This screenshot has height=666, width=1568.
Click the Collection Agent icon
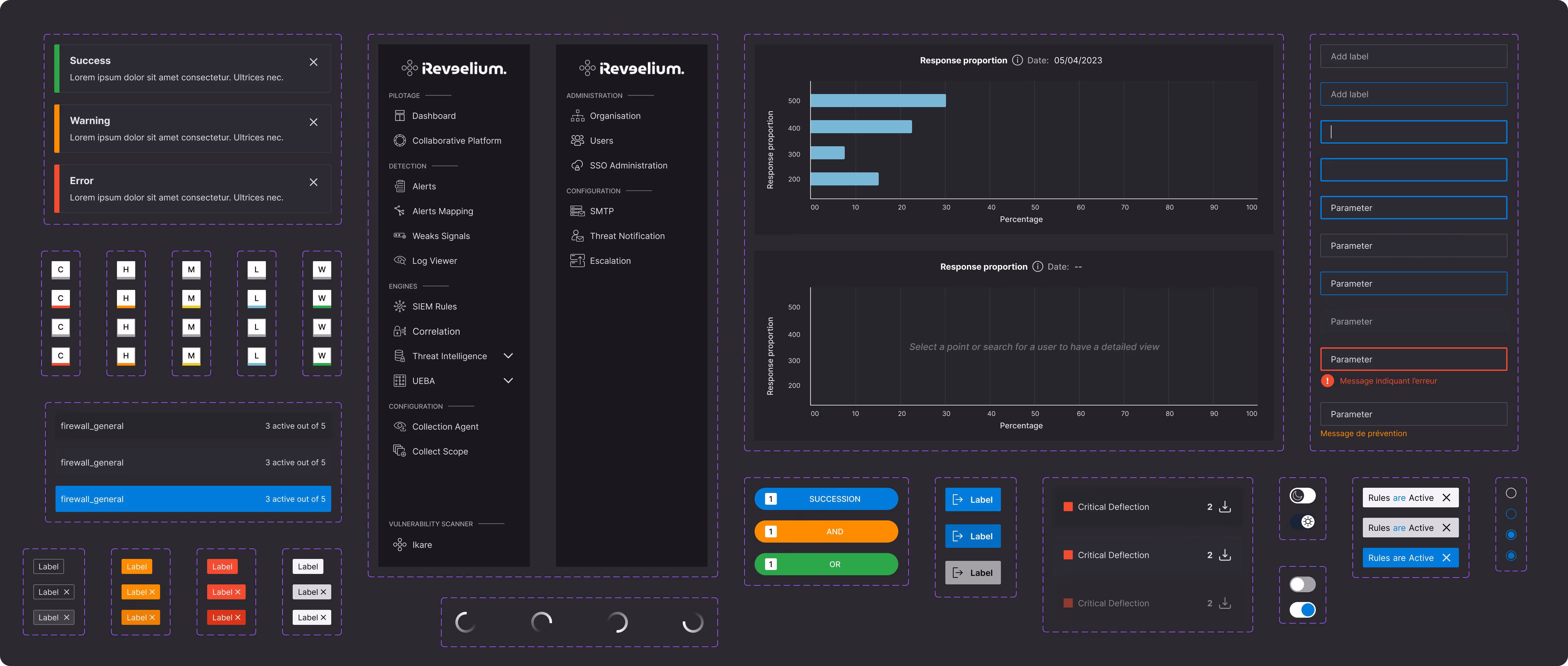point(399,426)
